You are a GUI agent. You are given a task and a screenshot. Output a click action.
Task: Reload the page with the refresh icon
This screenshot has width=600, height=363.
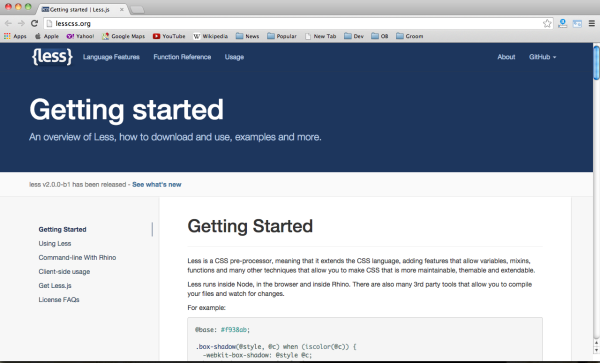[34, 23]
